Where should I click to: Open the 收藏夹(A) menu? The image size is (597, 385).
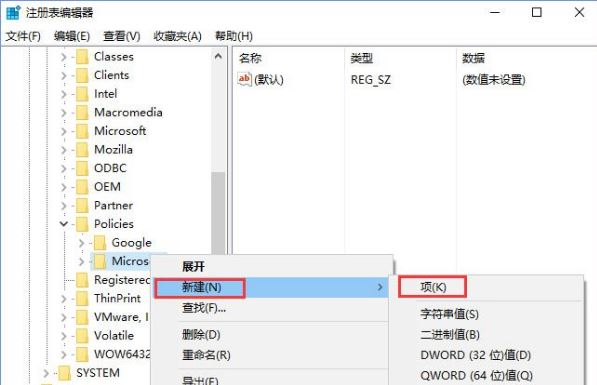(x=177, y=36)
